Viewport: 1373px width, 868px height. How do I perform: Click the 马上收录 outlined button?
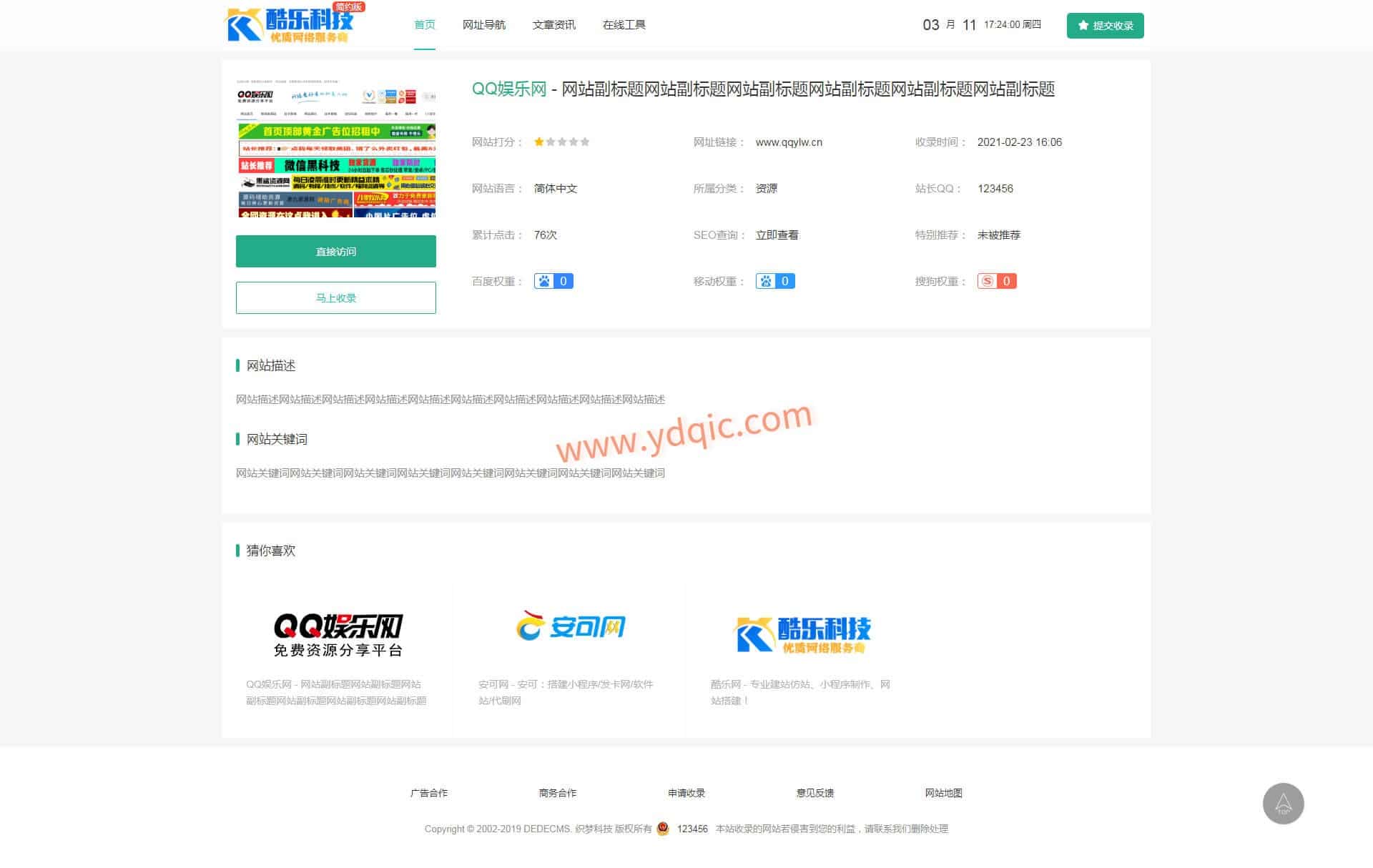(x=336, y=297)
